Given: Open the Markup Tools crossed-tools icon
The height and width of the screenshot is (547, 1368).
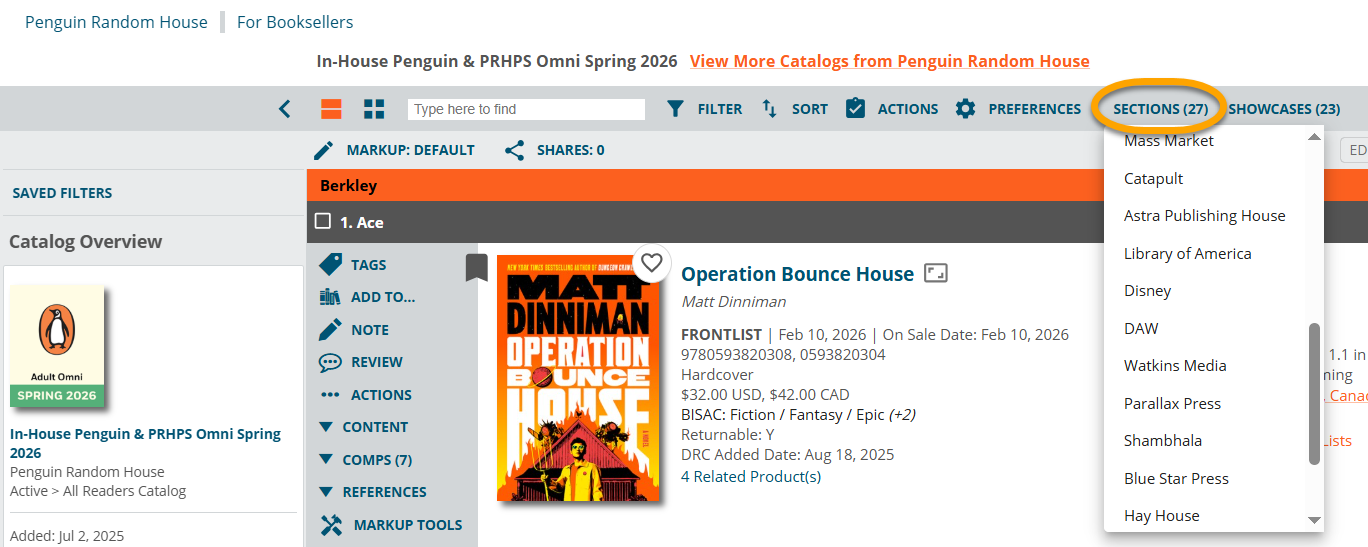Looking at the screenshot, I should 331,525.
